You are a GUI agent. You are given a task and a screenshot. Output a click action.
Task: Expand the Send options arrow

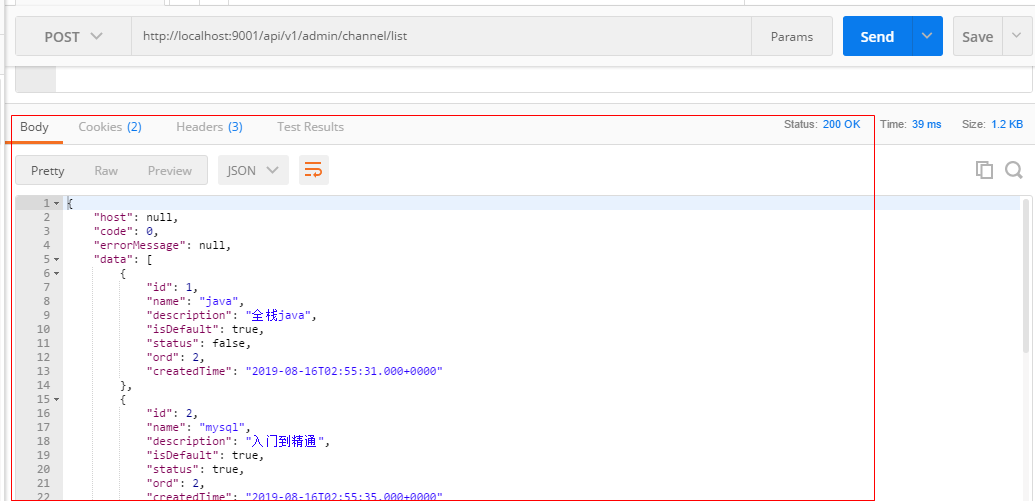tap(927, 36)
